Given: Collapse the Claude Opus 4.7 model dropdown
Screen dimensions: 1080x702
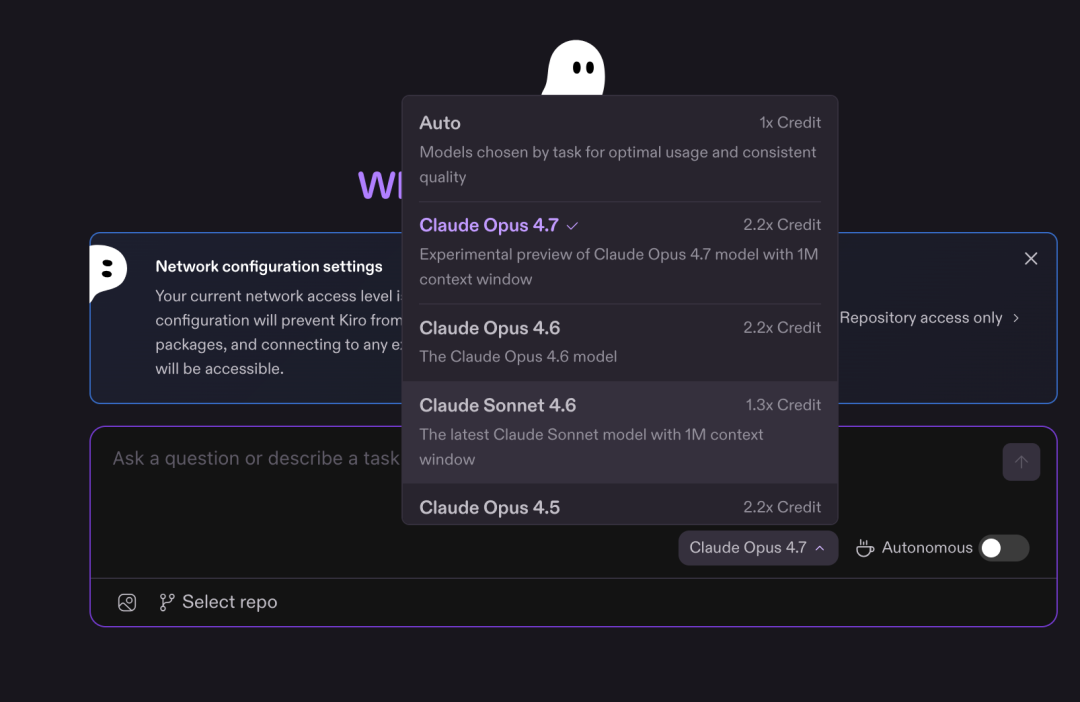Looking at the screenshot, I should (x=758, y=548).
